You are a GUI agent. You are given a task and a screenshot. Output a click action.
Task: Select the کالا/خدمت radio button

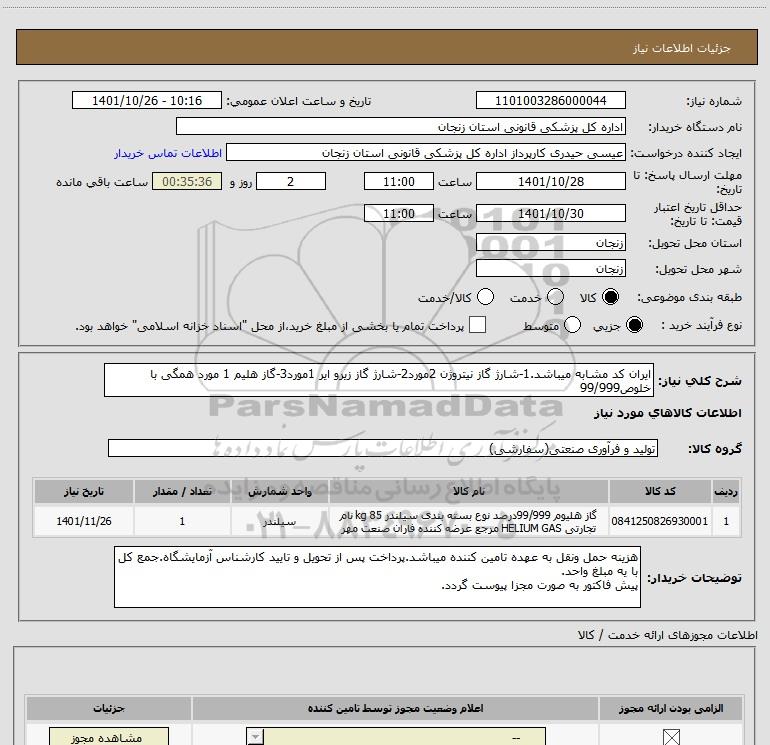pyautogui.click(x=485, y=297)
